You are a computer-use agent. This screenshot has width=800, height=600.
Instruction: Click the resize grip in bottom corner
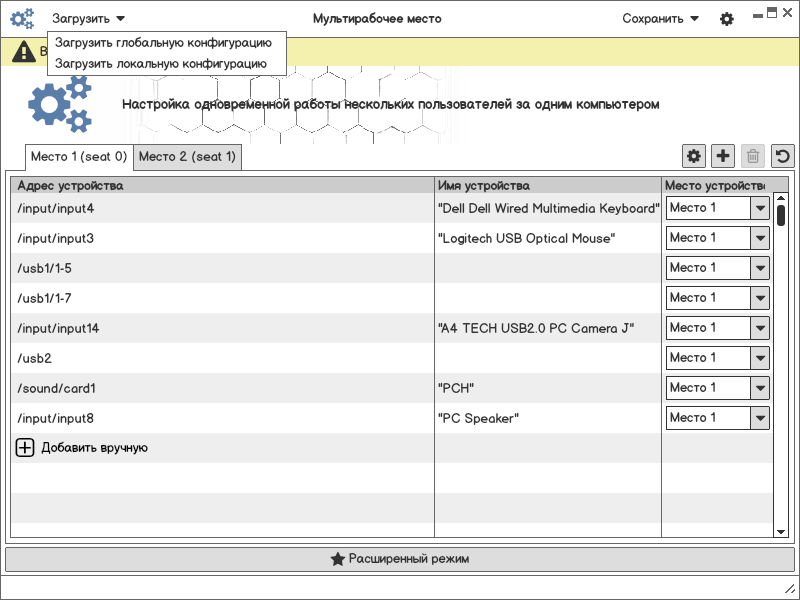coord(790,589)
